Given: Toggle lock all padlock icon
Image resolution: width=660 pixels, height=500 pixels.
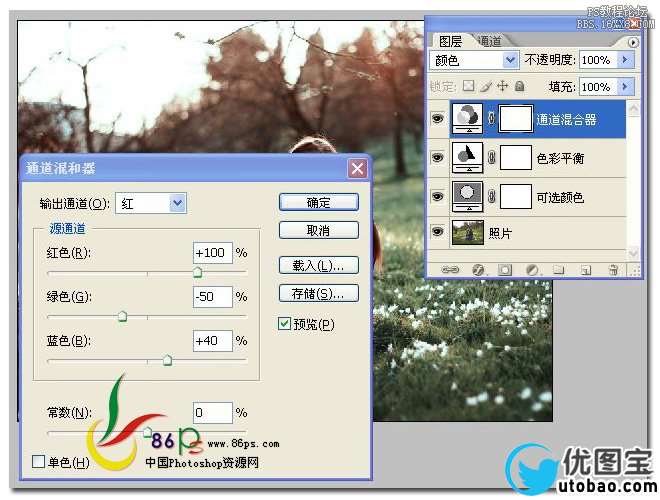Looking at the screenshot, I should 520,86.
